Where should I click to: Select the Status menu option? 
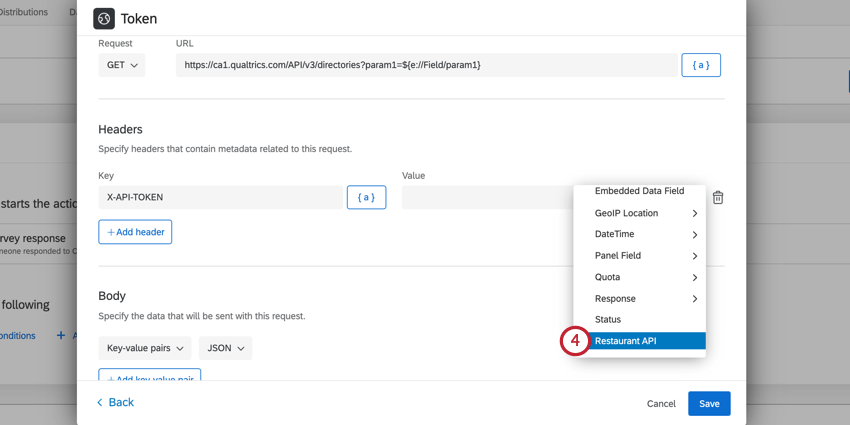coord(608,320)
